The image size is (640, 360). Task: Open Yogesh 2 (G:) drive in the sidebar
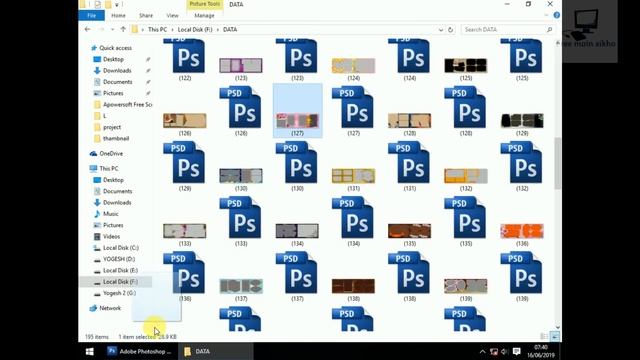coord(119,293)
